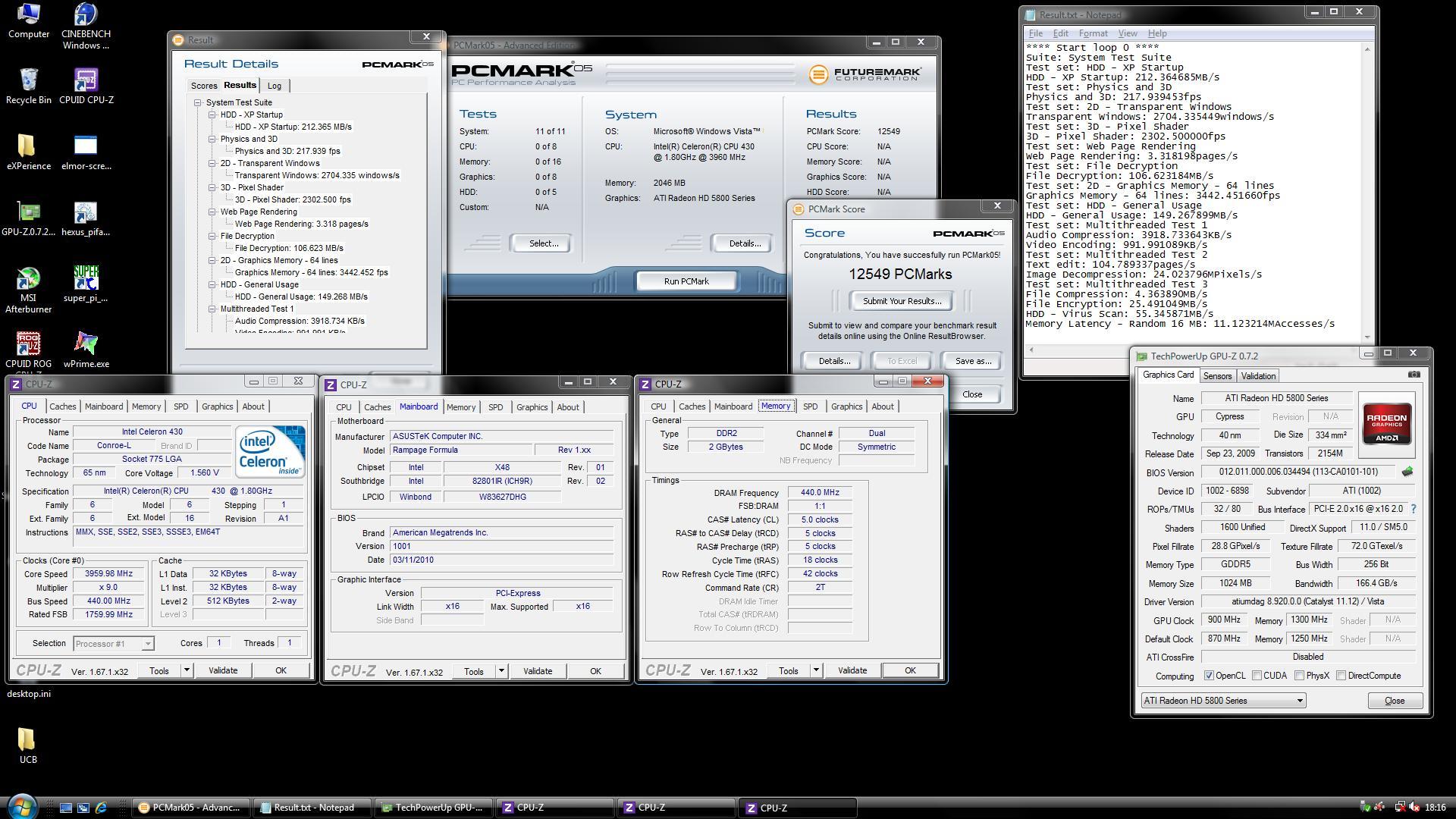
Task: Launch GPU-Z.0.7.2 desktop icon
Action: click(x=29, y=218)
